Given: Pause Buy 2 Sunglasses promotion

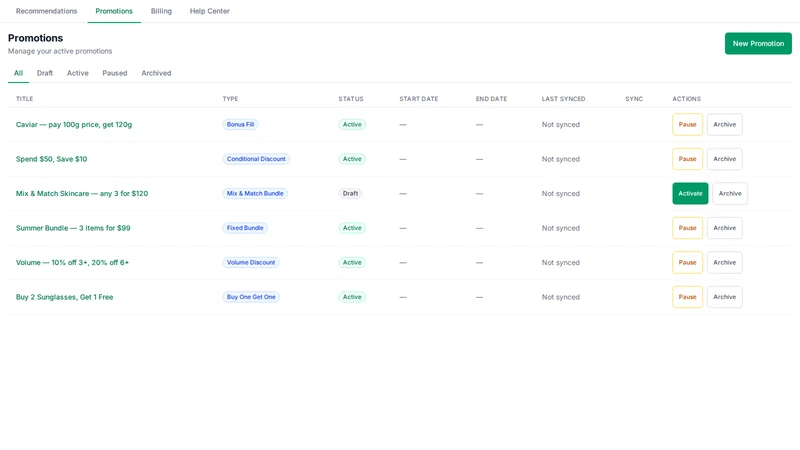Looking at the screenshot, I should pyautogui.click(x=687, y=297).
